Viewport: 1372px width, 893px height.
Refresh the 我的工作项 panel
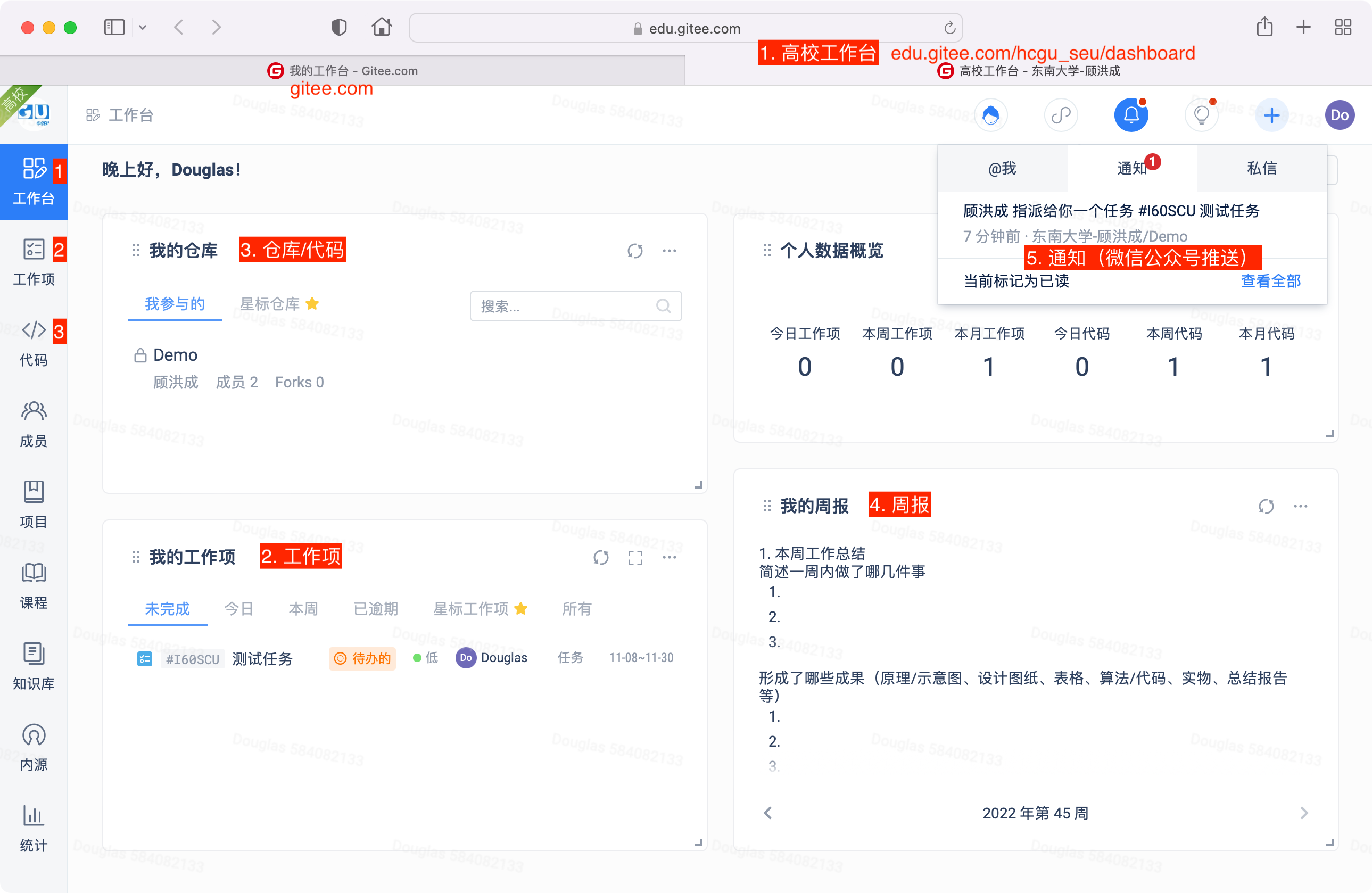click(x=601, y=558)
